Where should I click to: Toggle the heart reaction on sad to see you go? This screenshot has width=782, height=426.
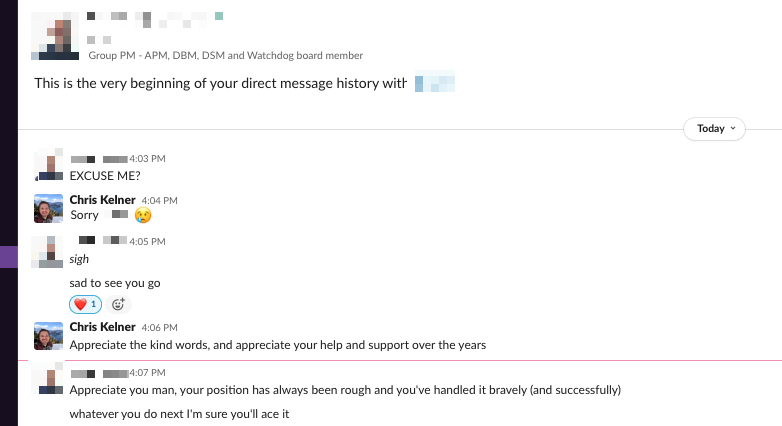tap(85, 304)
